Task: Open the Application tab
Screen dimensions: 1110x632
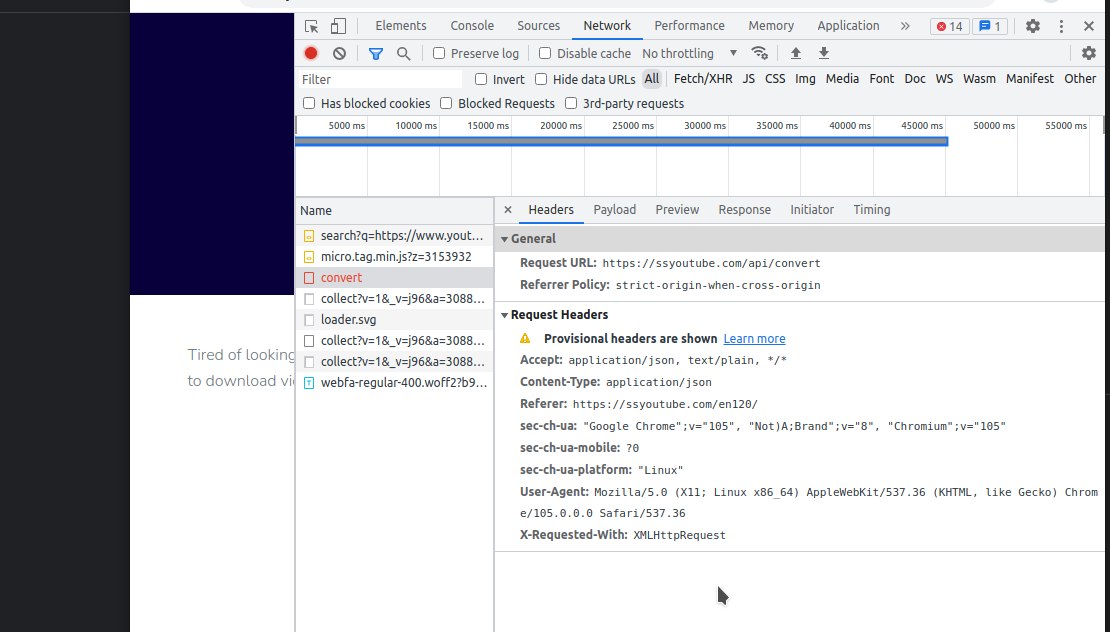Action: 848,25
